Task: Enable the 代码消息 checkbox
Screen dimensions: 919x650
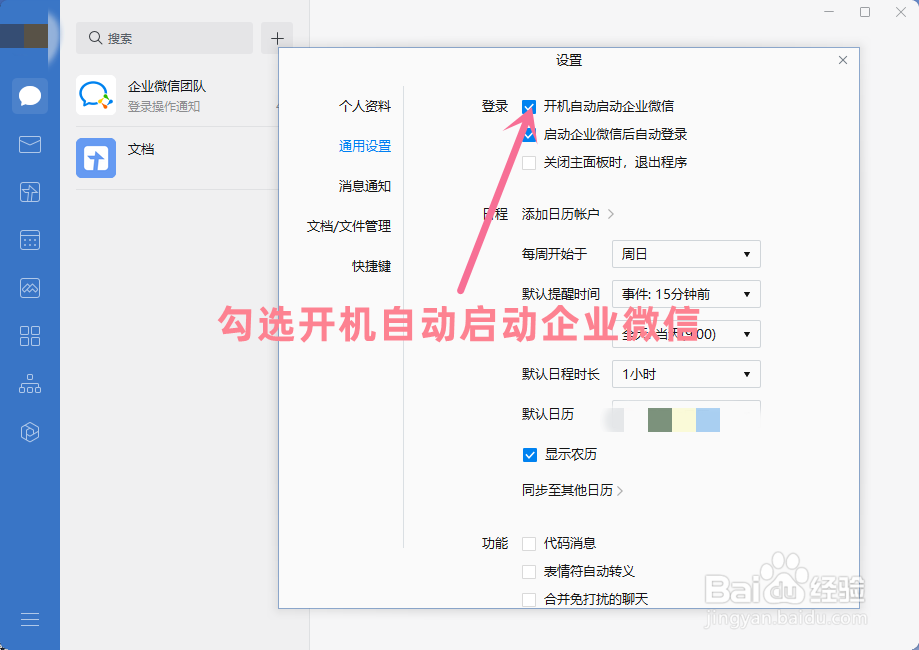Action: (x=529, y=544)
